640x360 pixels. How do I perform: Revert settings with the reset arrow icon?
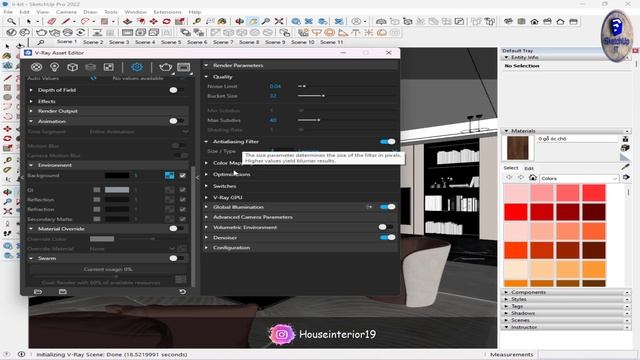pyautogui.click(x=182, y=291)
